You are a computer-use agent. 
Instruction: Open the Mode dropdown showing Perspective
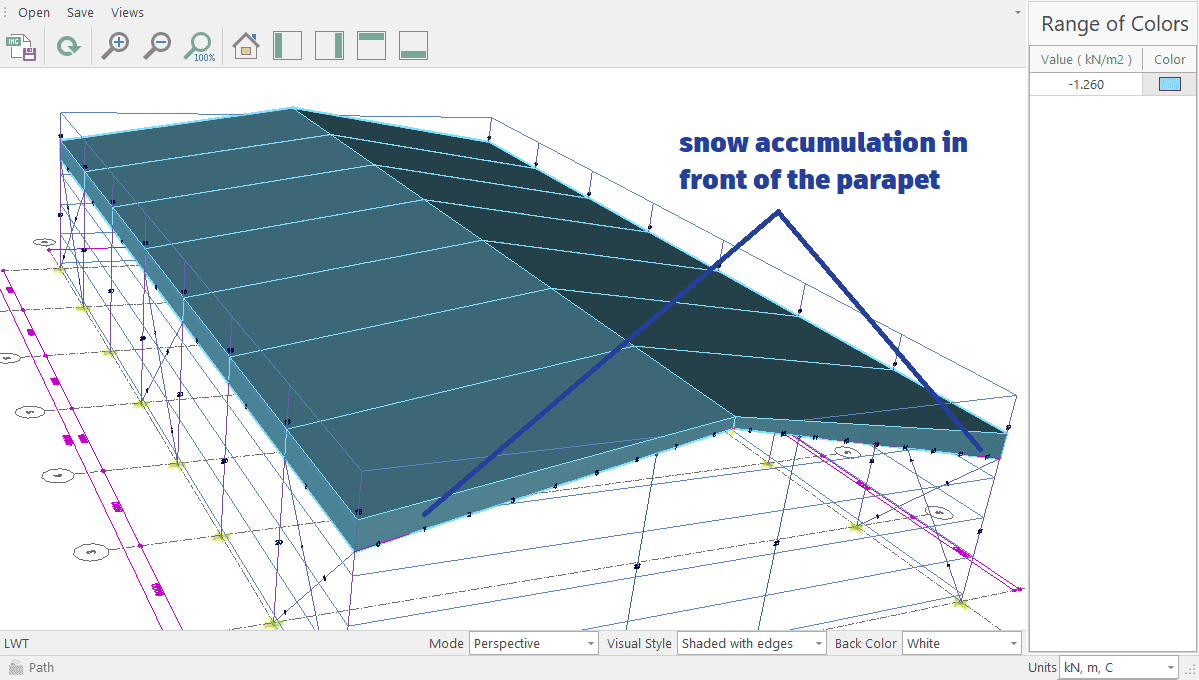(x=533, y=644)
